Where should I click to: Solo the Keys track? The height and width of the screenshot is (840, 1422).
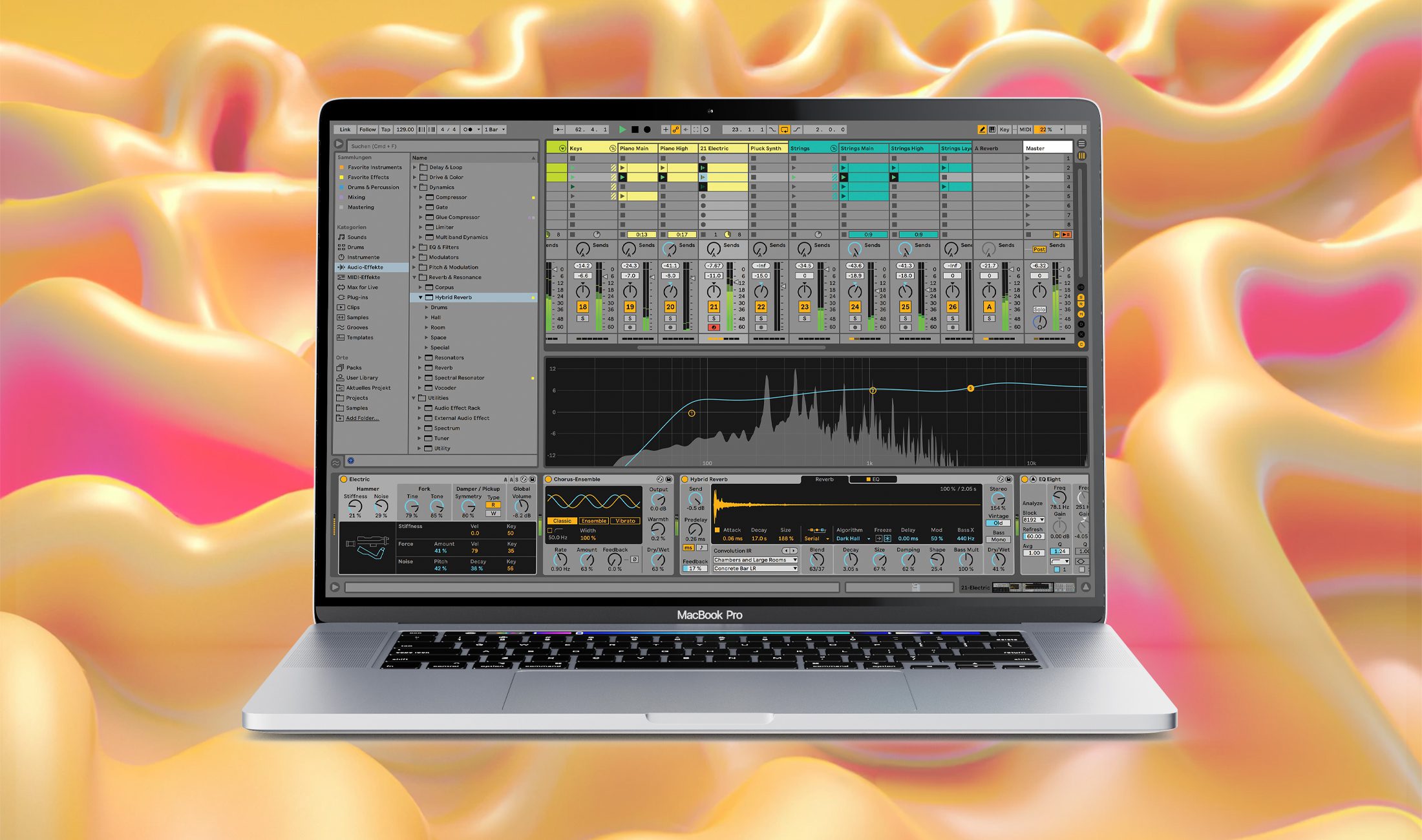[584, 319]
